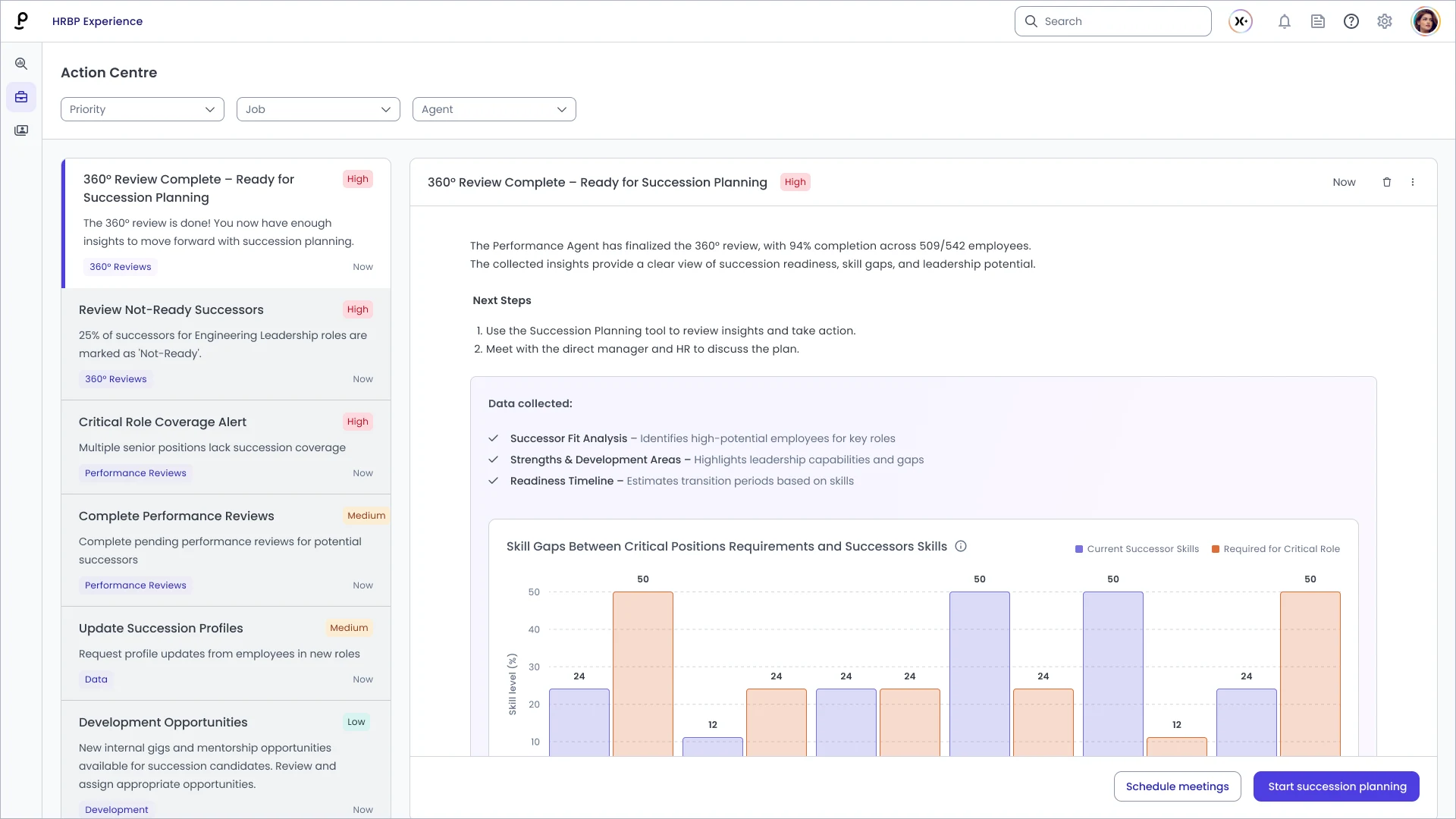Screen dimensions: 1456x819
Task: Open the Development Opportunities card
Action: click(226, 760)
